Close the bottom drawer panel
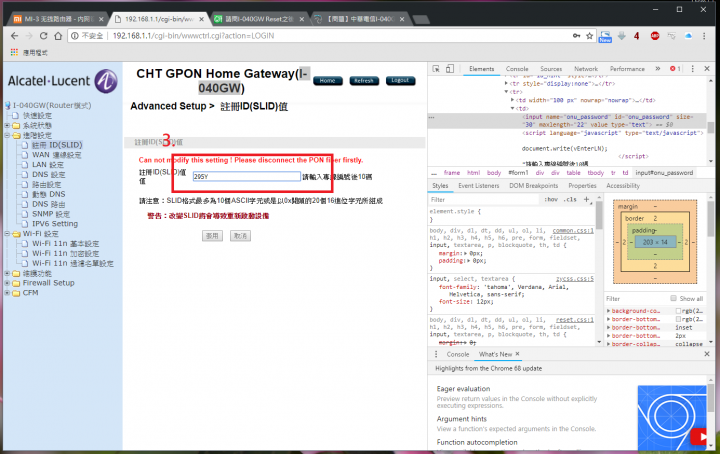Image resolution: width=720 pixels, height=454 pixels. pos(707,354)
